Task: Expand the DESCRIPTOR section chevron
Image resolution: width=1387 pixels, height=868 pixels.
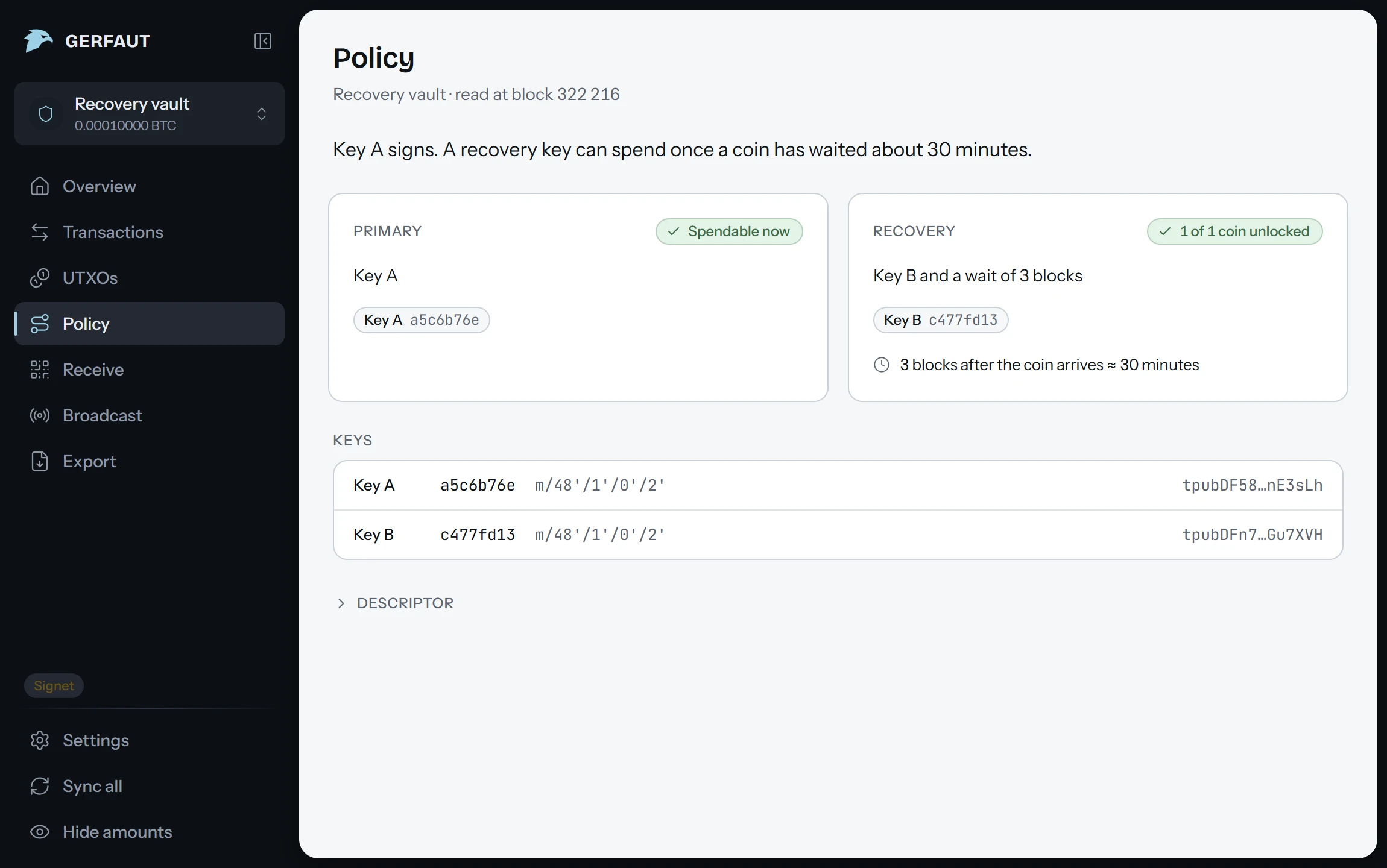Action: [x=341, y=603]
